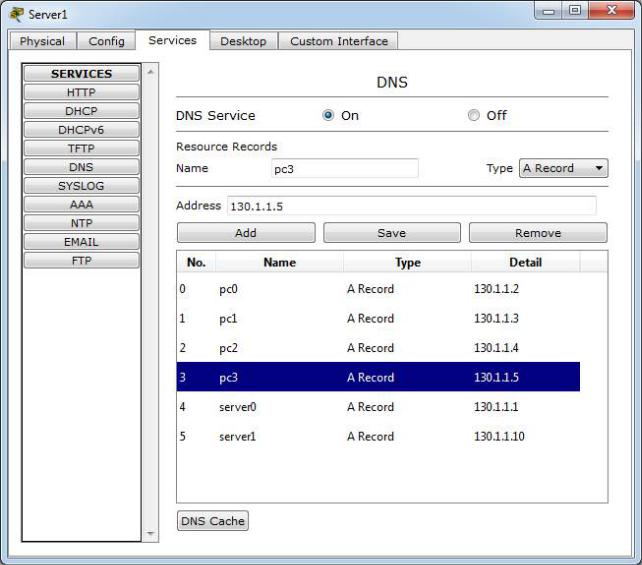This screenshot has height=565, width=642.
Task: Select the pc0 record row
Action: click(378, 289)
